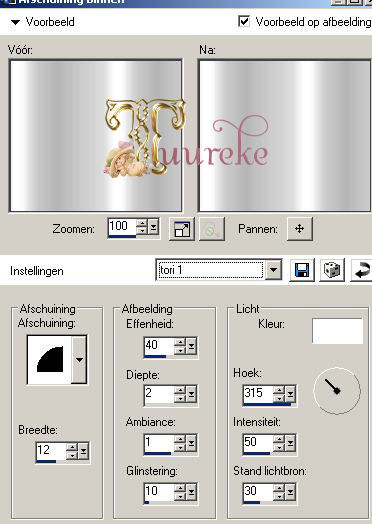Viewport: 372px width, 524px height.
Task: Edit the Ambiance value field
Action: coord(159,442)
